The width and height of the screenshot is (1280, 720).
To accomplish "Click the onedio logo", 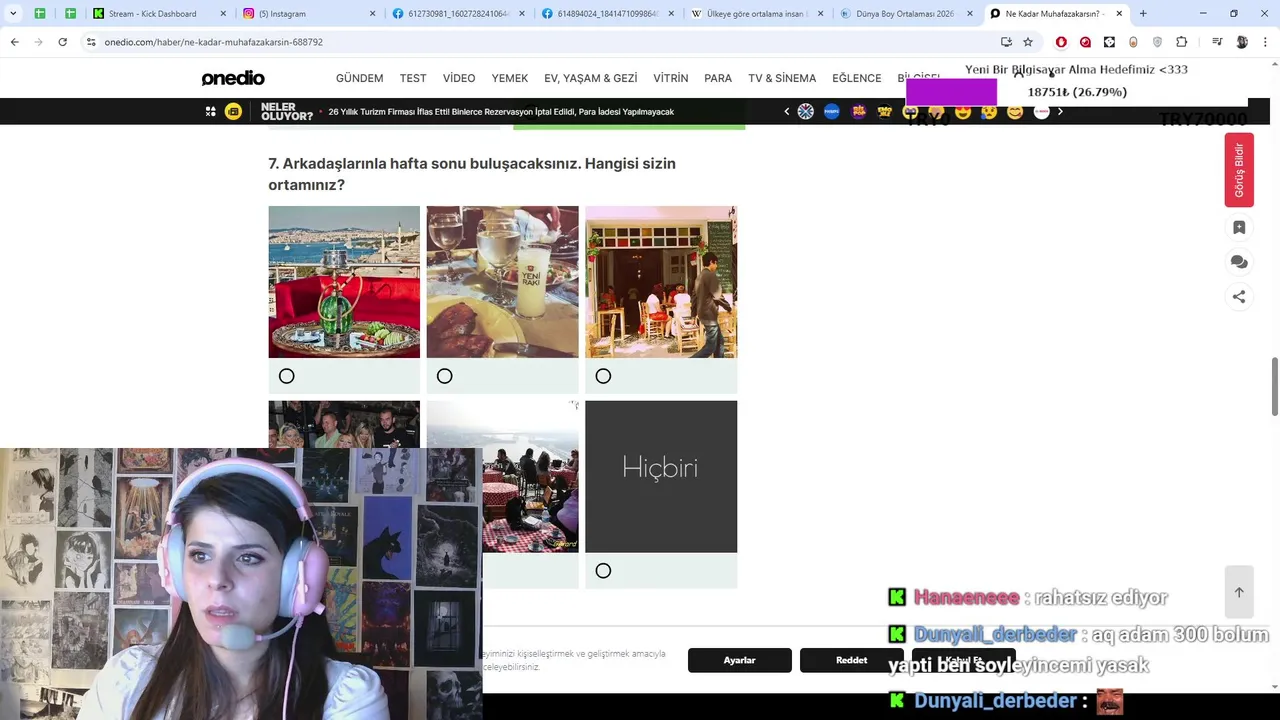I will [x=233, y=78].
